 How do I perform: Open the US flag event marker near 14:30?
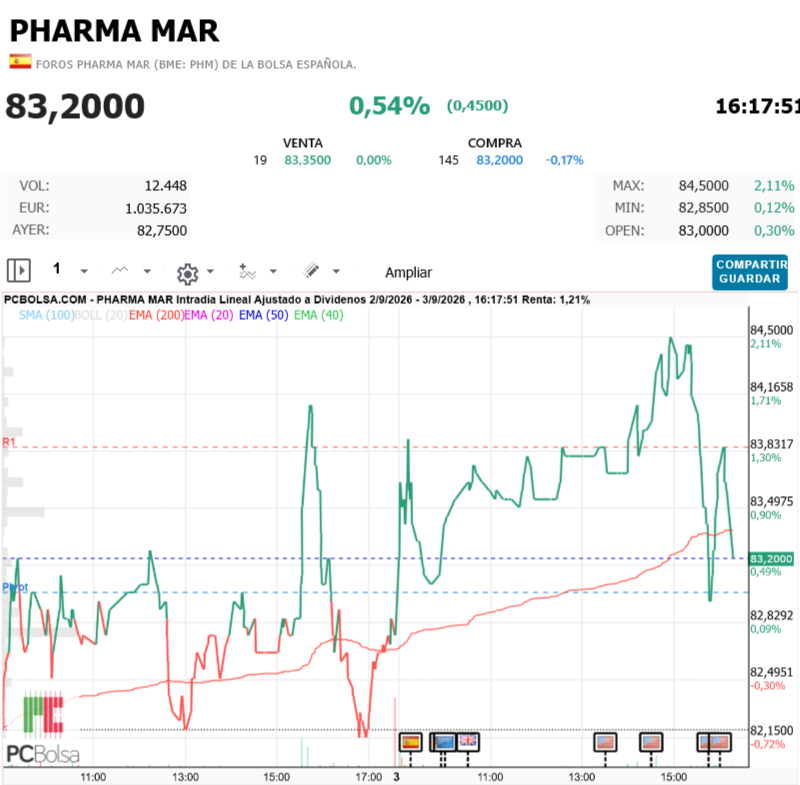[652, 743]
